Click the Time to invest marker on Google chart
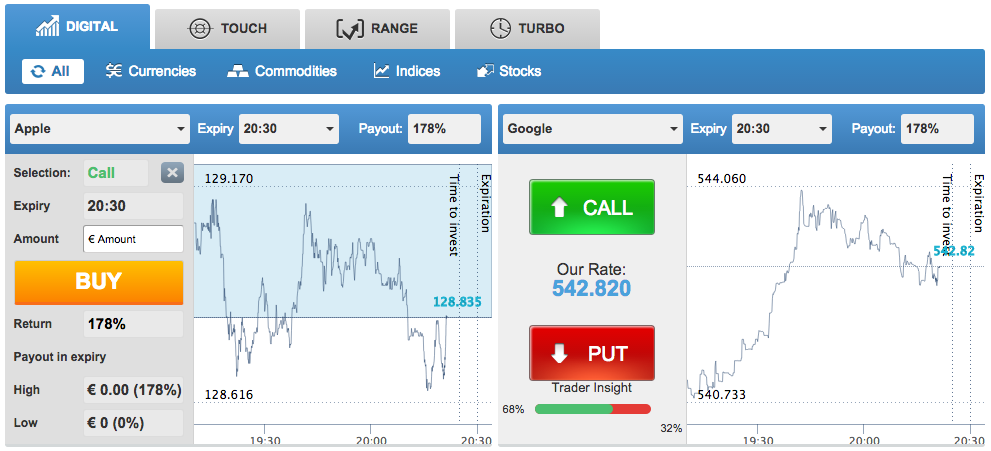Image resolution: width=991 pixels, height=451 pixels. click(947, 215)
